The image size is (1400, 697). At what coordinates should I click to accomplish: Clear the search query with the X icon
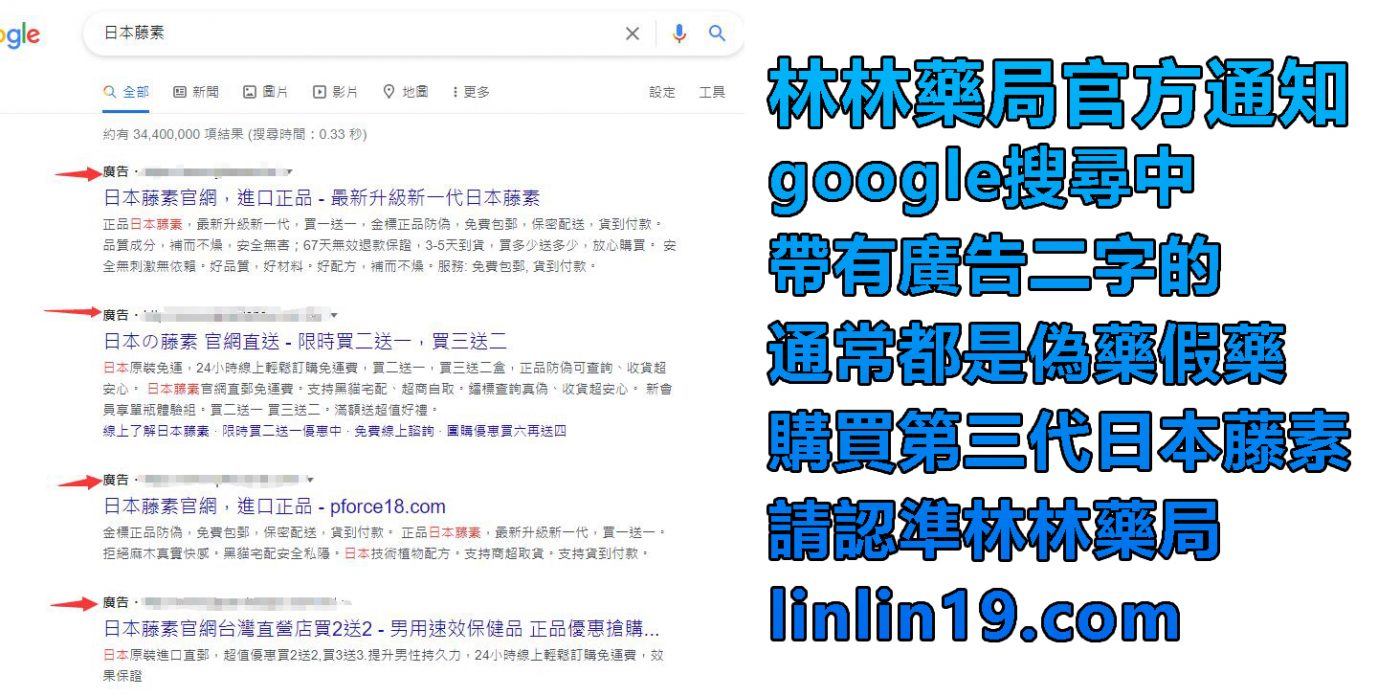pyautogui.click(x=632, y=34)
